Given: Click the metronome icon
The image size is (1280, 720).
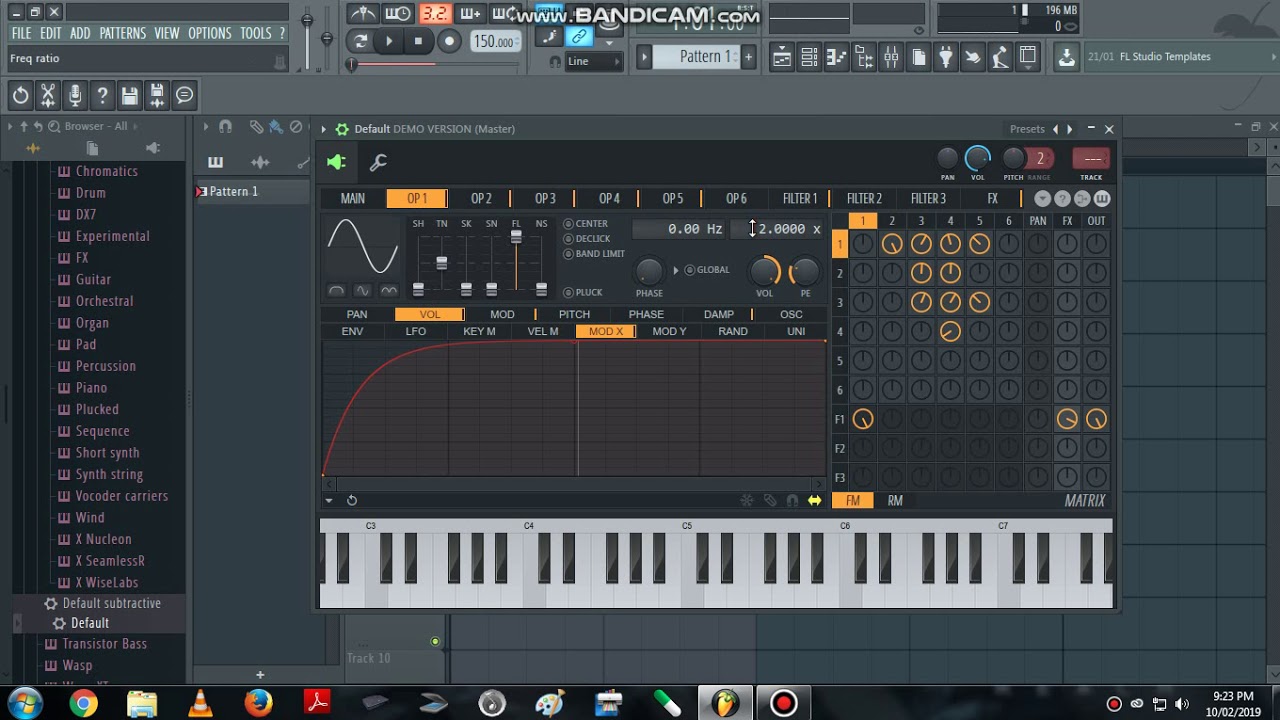Looking at the screenshot, I should 363,13.
